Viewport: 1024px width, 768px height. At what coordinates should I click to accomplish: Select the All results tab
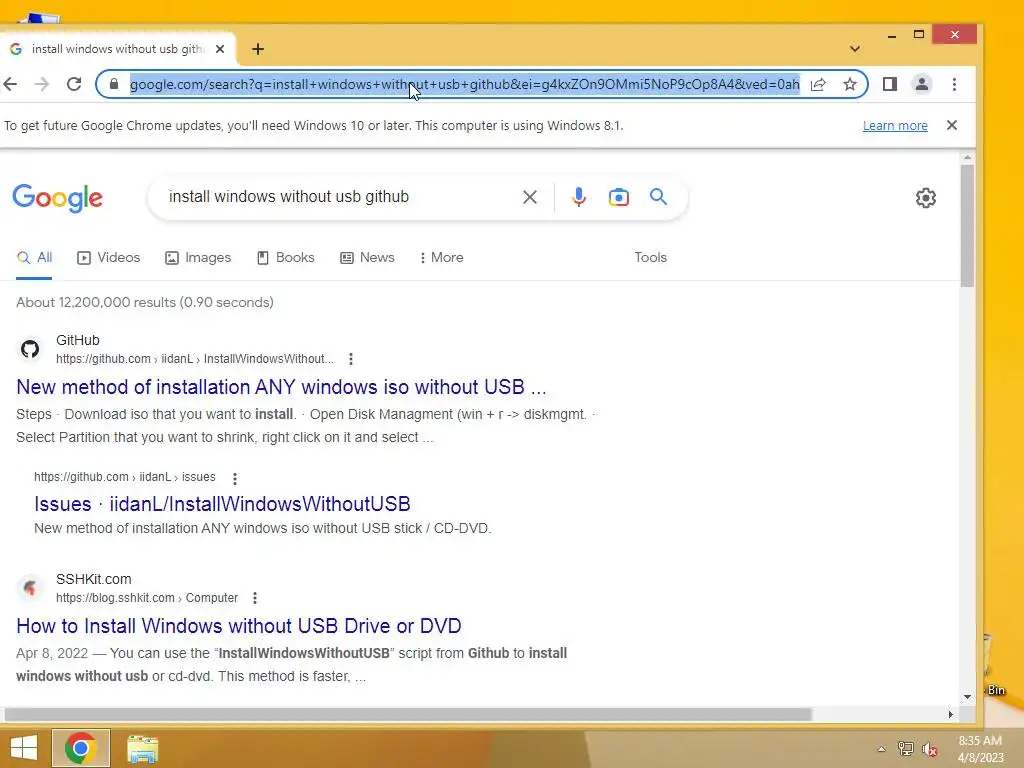pos(34,258)
